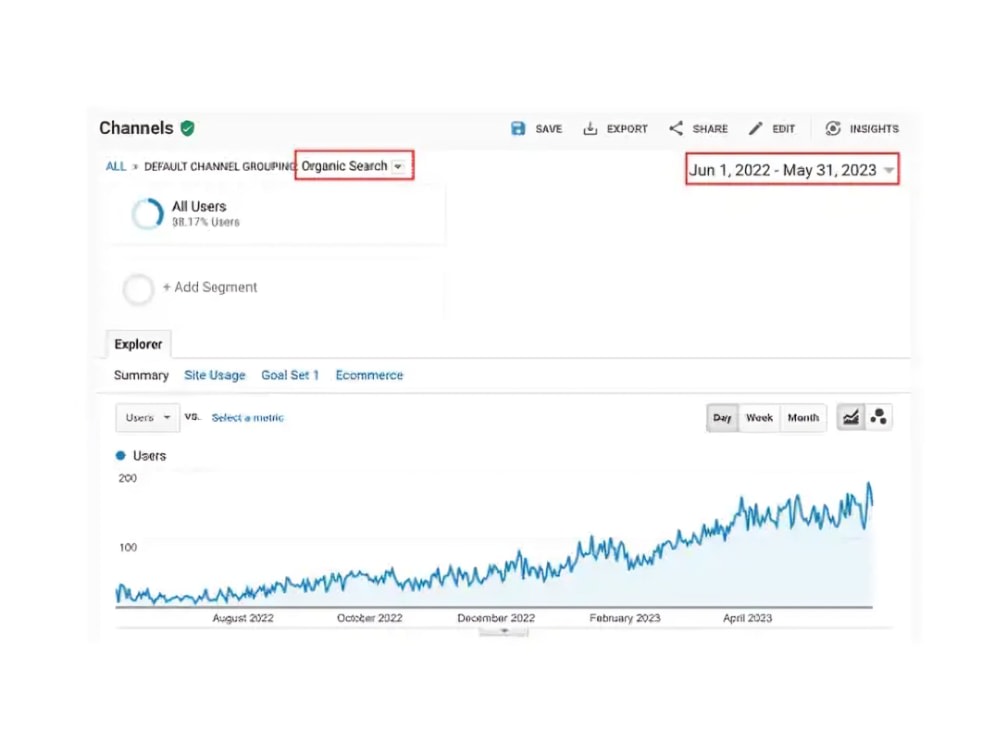Screen dimensions: 1000x750
Task: Click the EDIT button label
Action: (783, 129)
